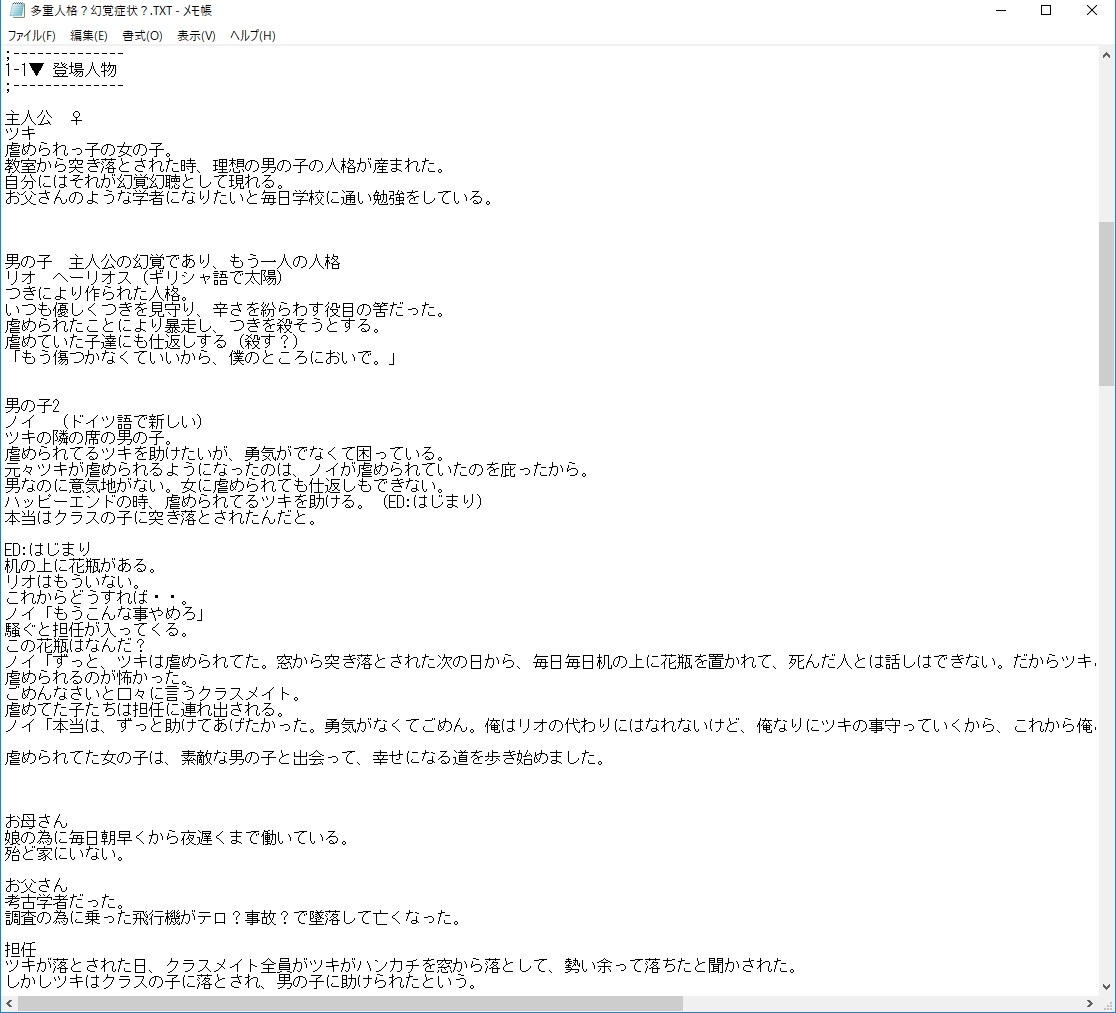The width and height of the screenshot is (1116, 1013).
Task: Click the horizontal scrollbar thumb
Action: [350, 1004]
